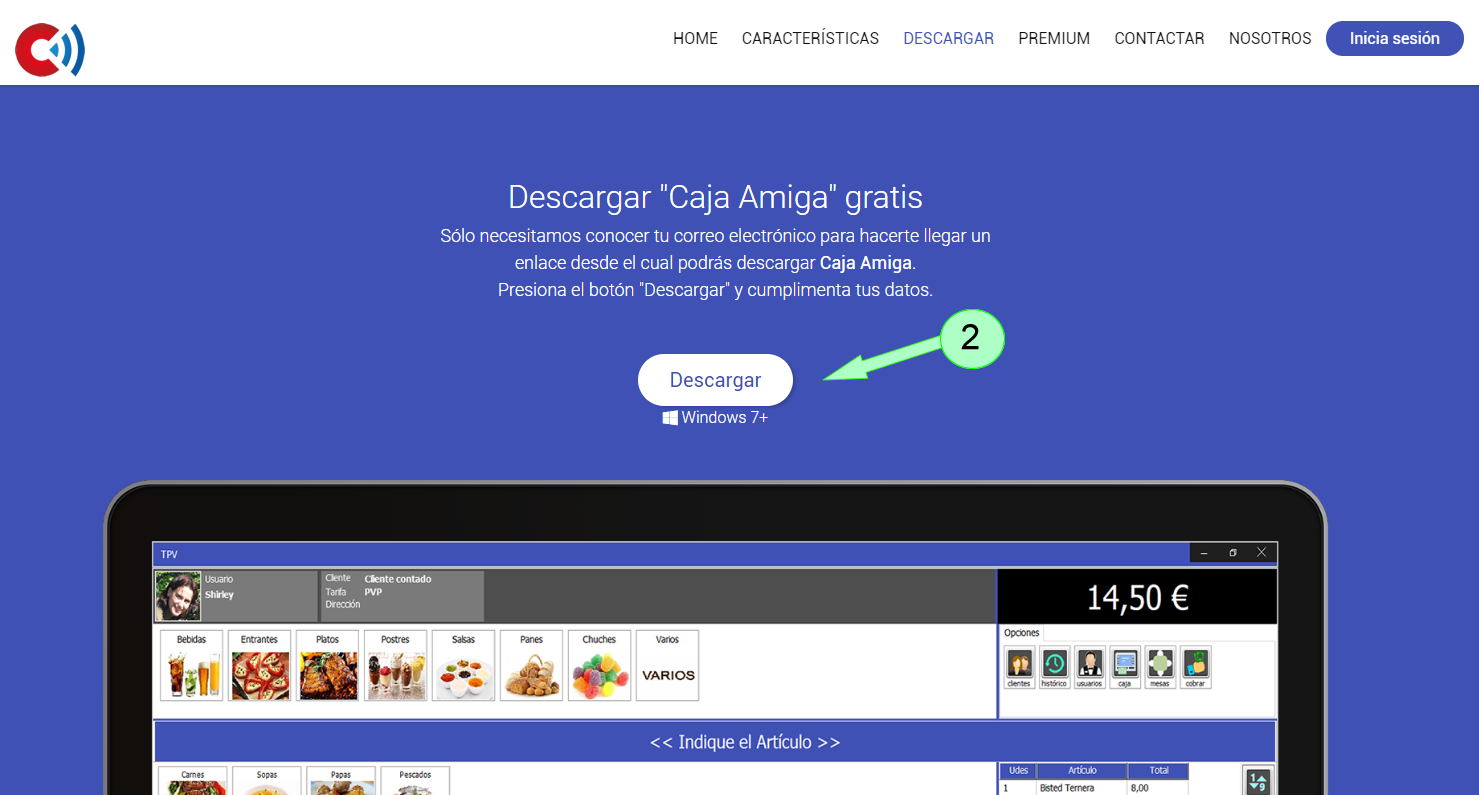Open the DESCARGAR menu item
Screen dimensions: 1479x795
point(948,38)
